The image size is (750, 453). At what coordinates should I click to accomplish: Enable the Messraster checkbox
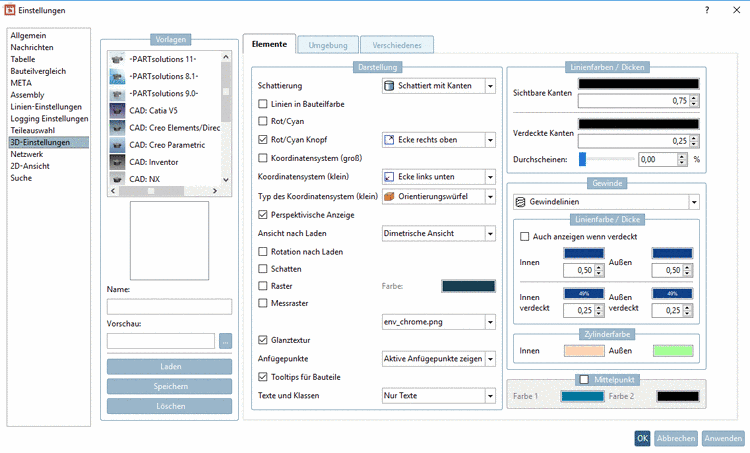click(x=263, y=303)
